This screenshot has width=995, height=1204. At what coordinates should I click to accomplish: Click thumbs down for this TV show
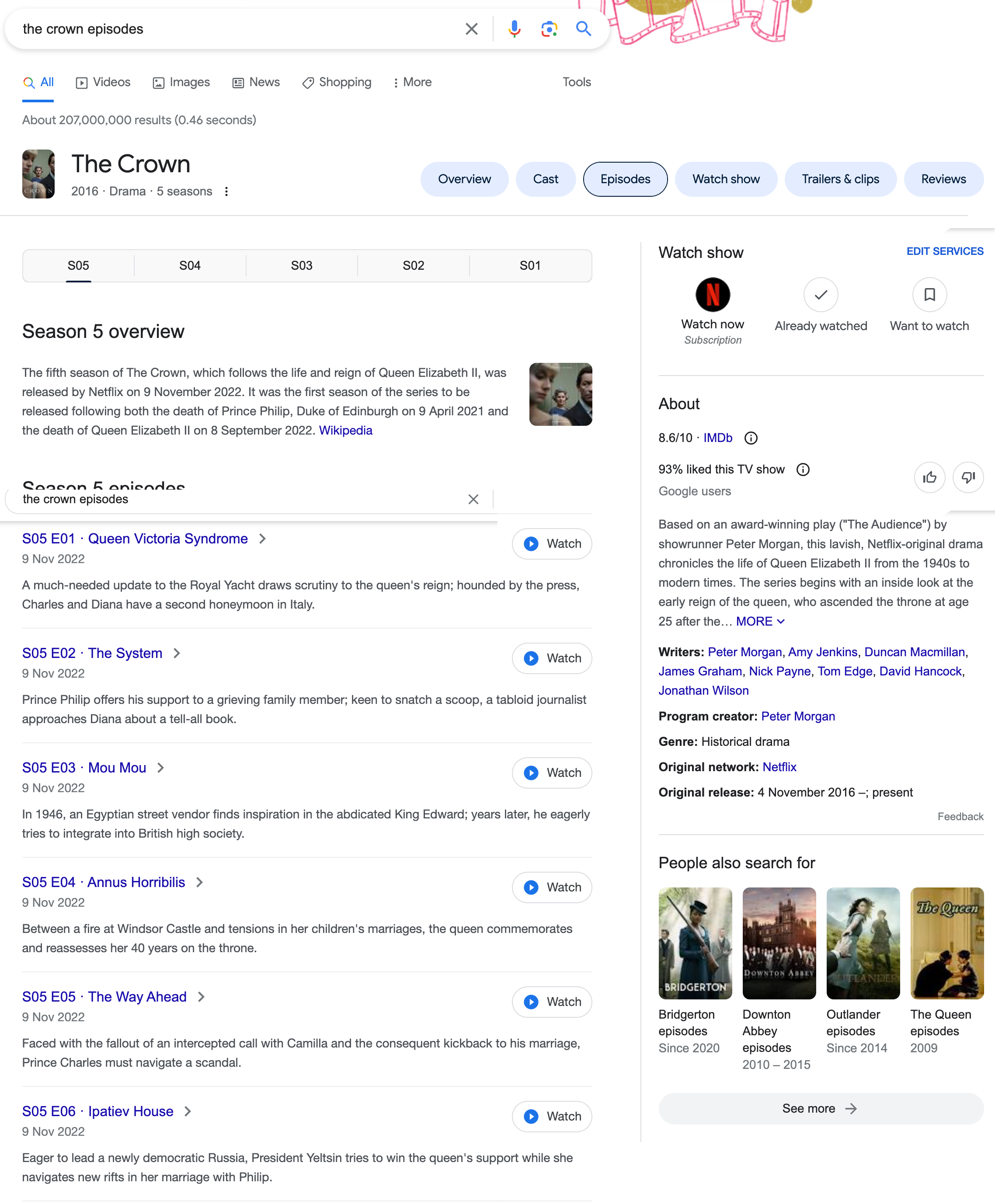point(967,477)
